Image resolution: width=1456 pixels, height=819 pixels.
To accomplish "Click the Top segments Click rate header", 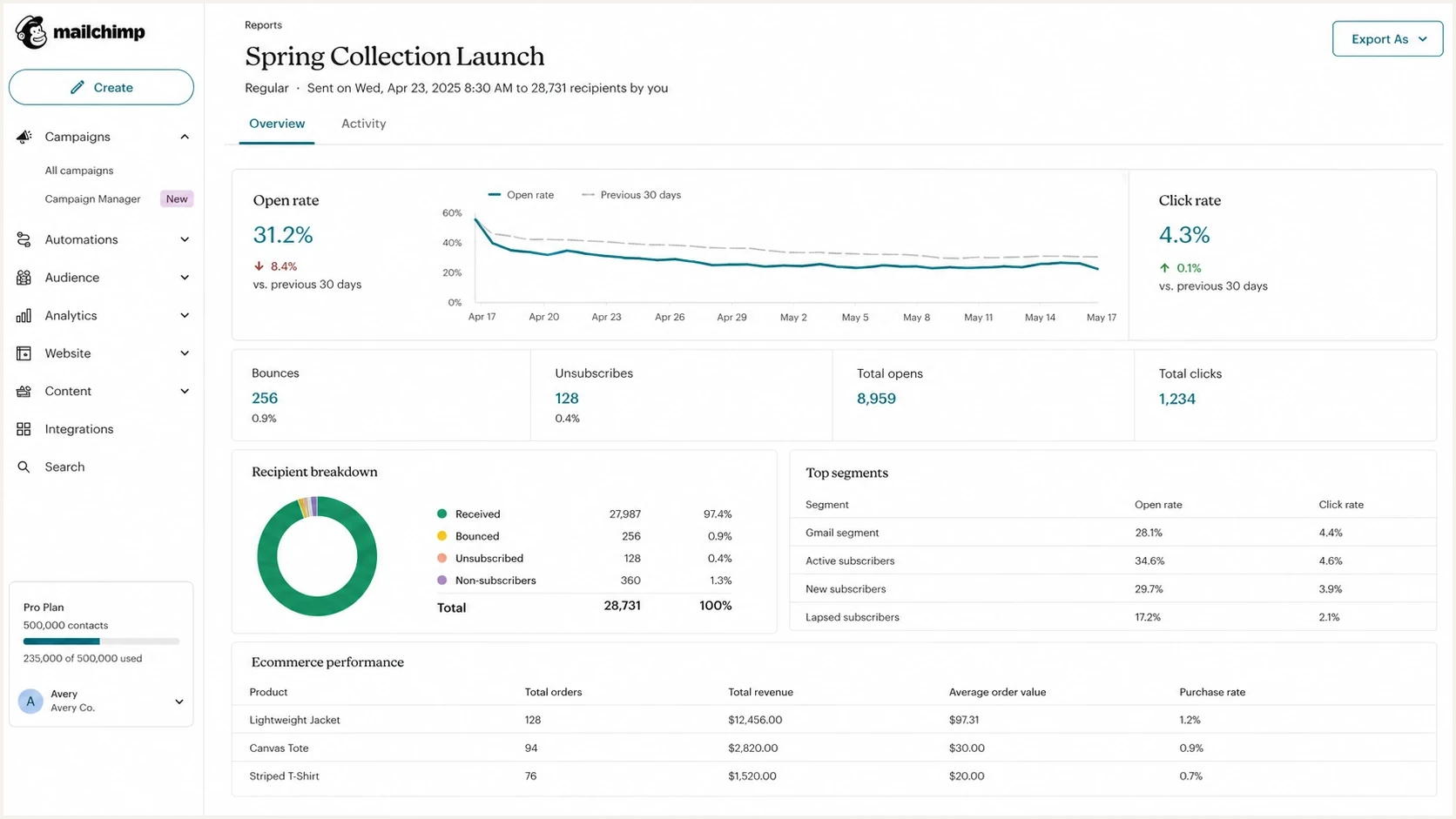I will 1341,505.
